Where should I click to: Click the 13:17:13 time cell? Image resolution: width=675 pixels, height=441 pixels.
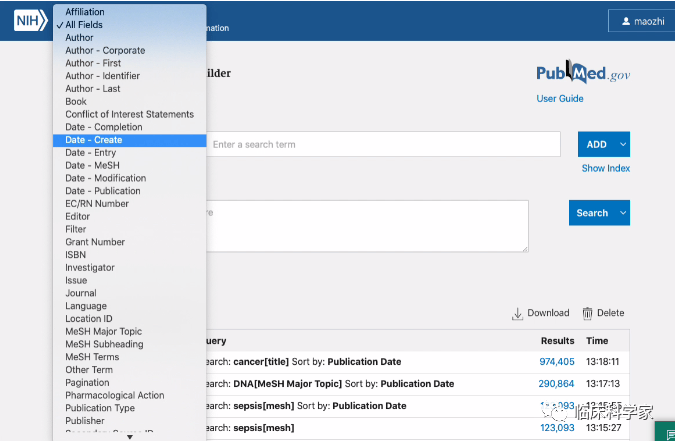click(603, 384)
